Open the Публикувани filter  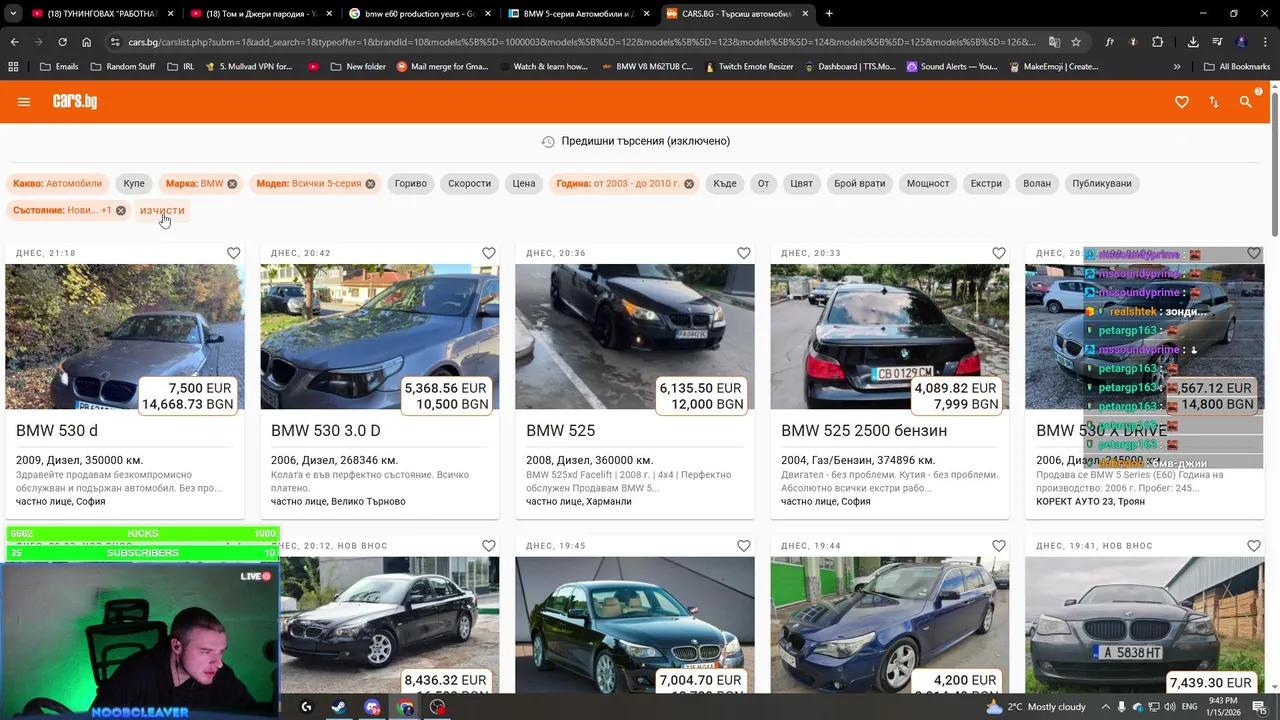pos(1102,184)
